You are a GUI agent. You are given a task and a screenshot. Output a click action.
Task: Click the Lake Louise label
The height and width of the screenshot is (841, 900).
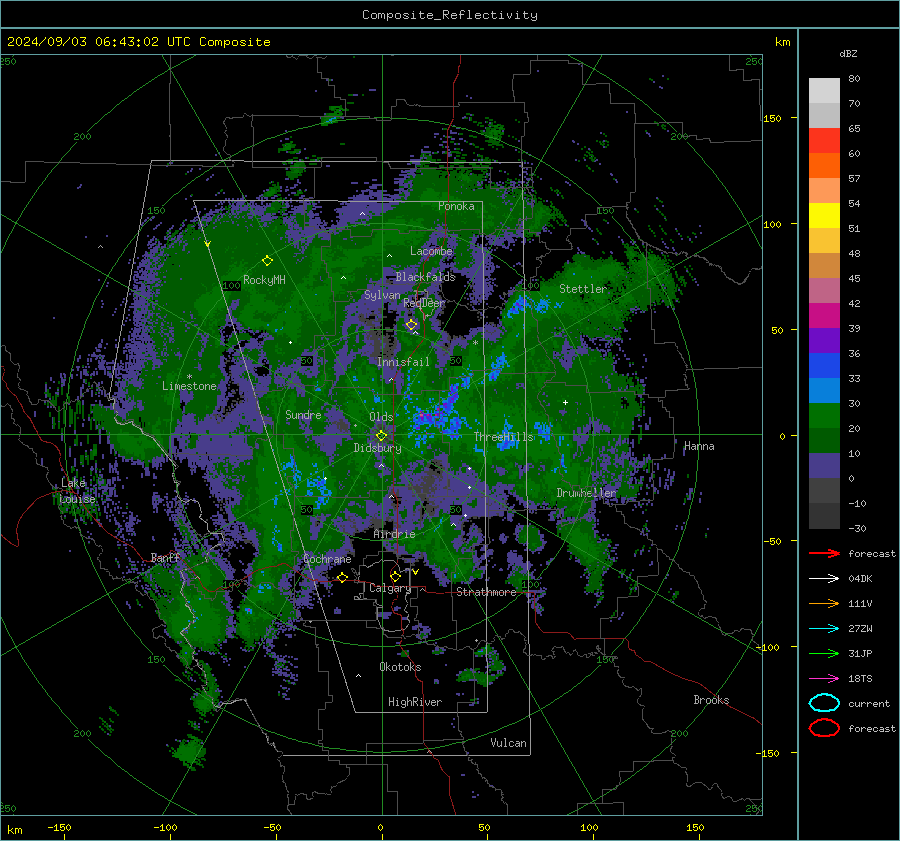coord(77,491)
